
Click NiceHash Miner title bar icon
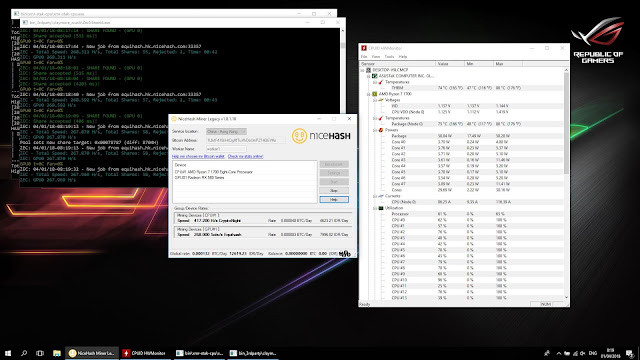pyautogui.click(x=174, y=119)
